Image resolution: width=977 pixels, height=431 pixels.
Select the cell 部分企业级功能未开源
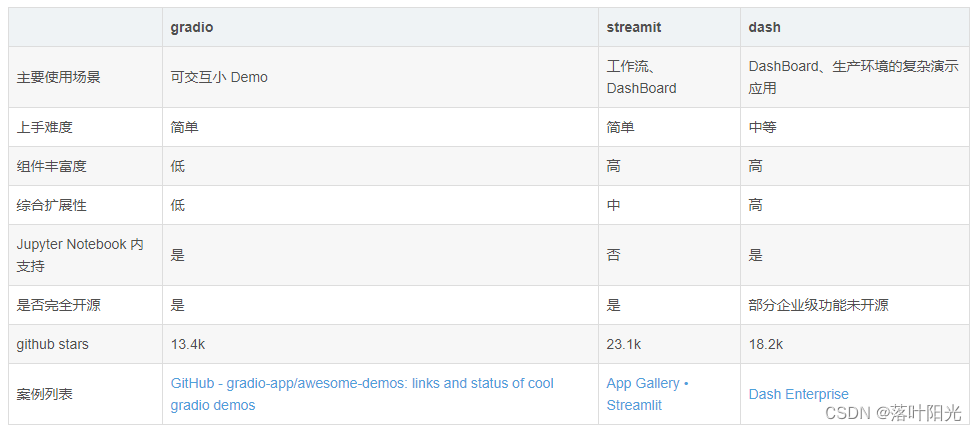click(x=819, y=305)
